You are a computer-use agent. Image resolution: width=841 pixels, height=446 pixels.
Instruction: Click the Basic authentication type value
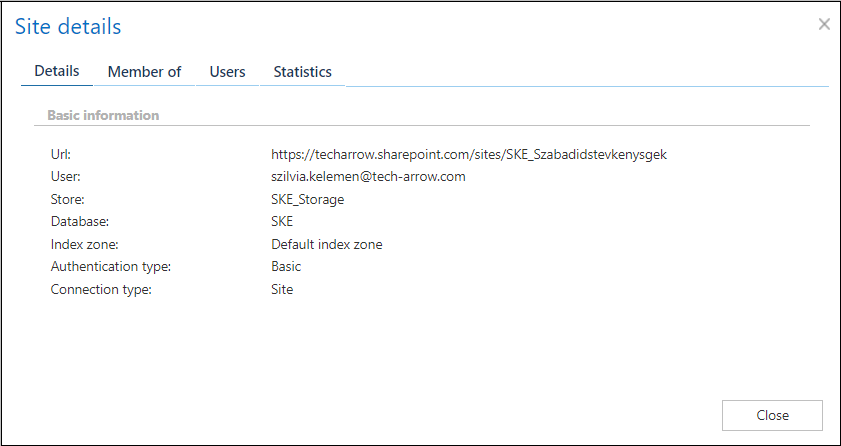(286, 267)
